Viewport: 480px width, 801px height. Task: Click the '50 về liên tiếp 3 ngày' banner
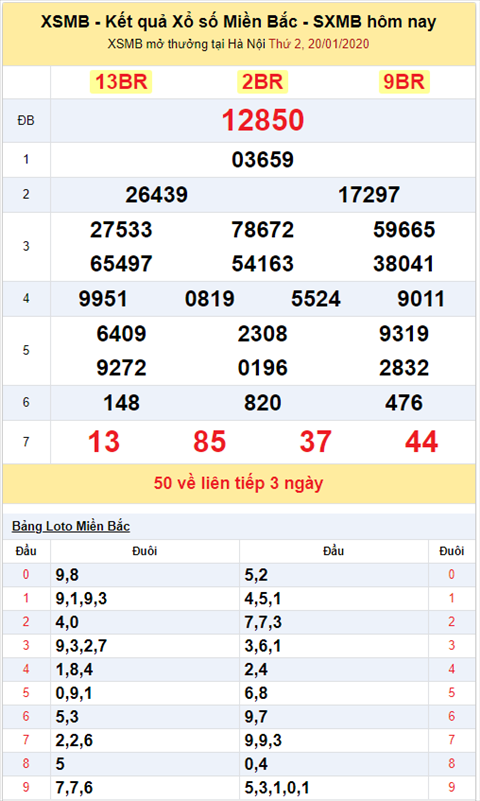pos(238,483)
